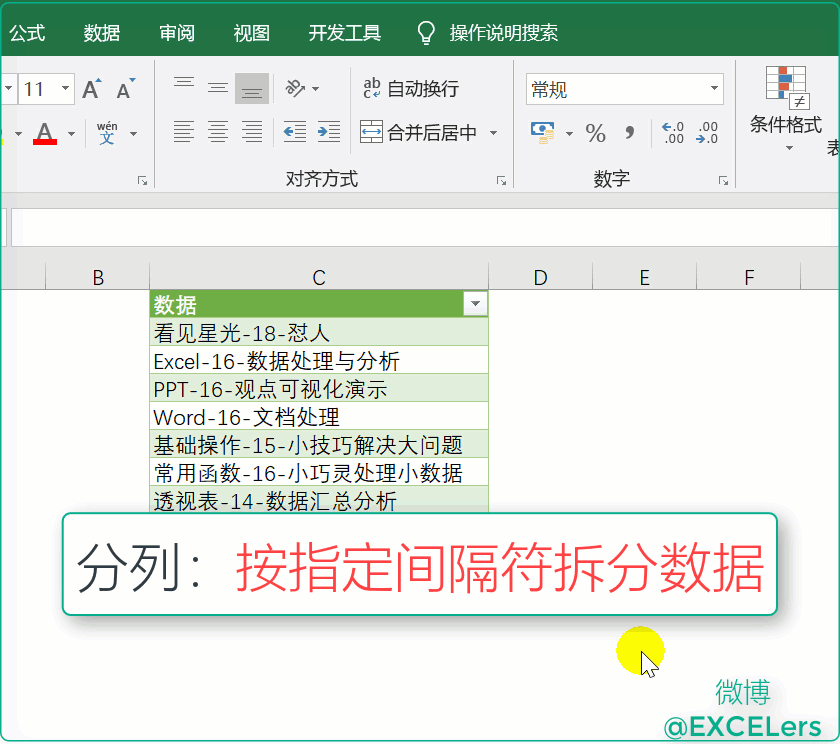Open the 数据 column filter dropdown
Viewport: 840px width, 744px height.
[x=475, y=304]
